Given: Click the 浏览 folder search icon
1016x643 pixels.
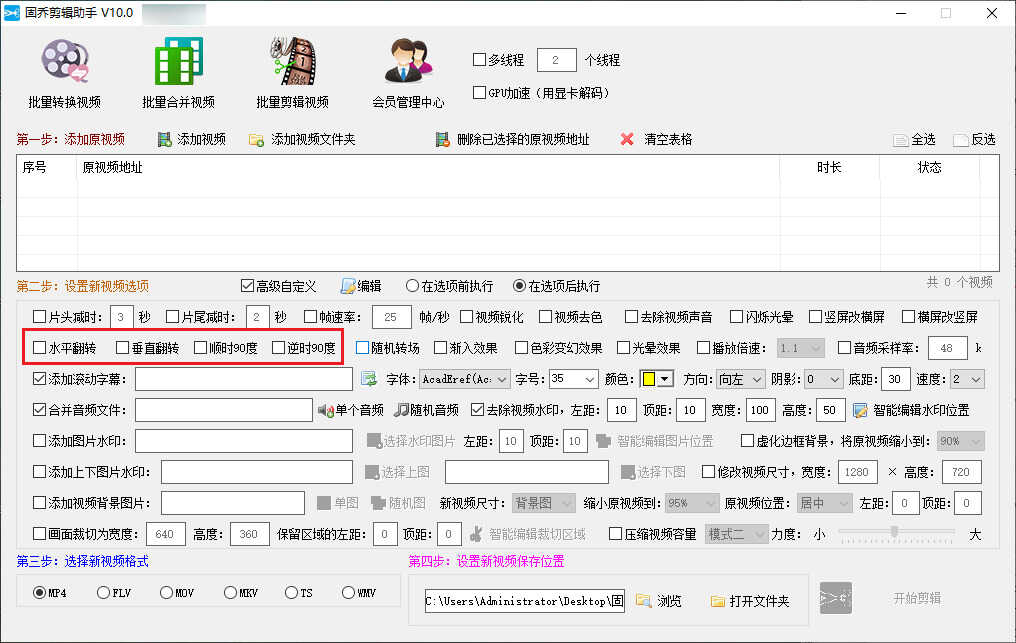Looking at the screenshot, I should pyautogui.click(x=643, y=601).
